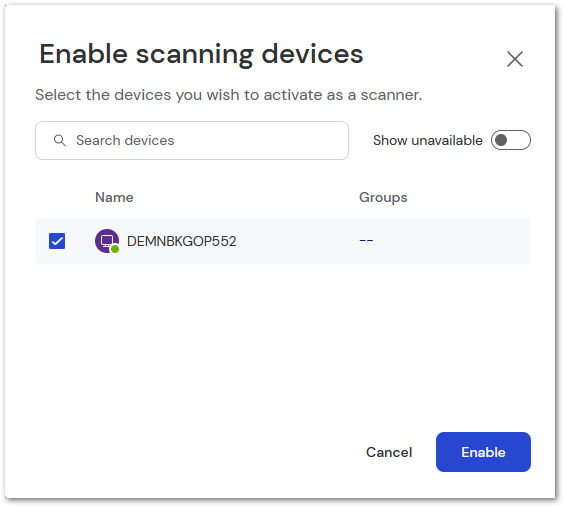Click the instruction text about activating a scanner

click(228, 95)
